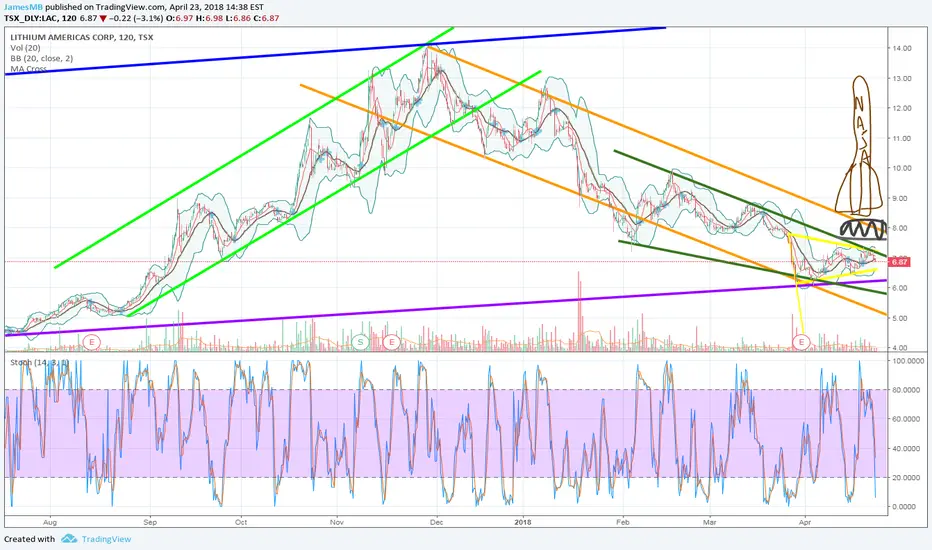This screenshot has width=932, height=550.
Task: Click the 10.00 price axis label
Action: [902, 168]
